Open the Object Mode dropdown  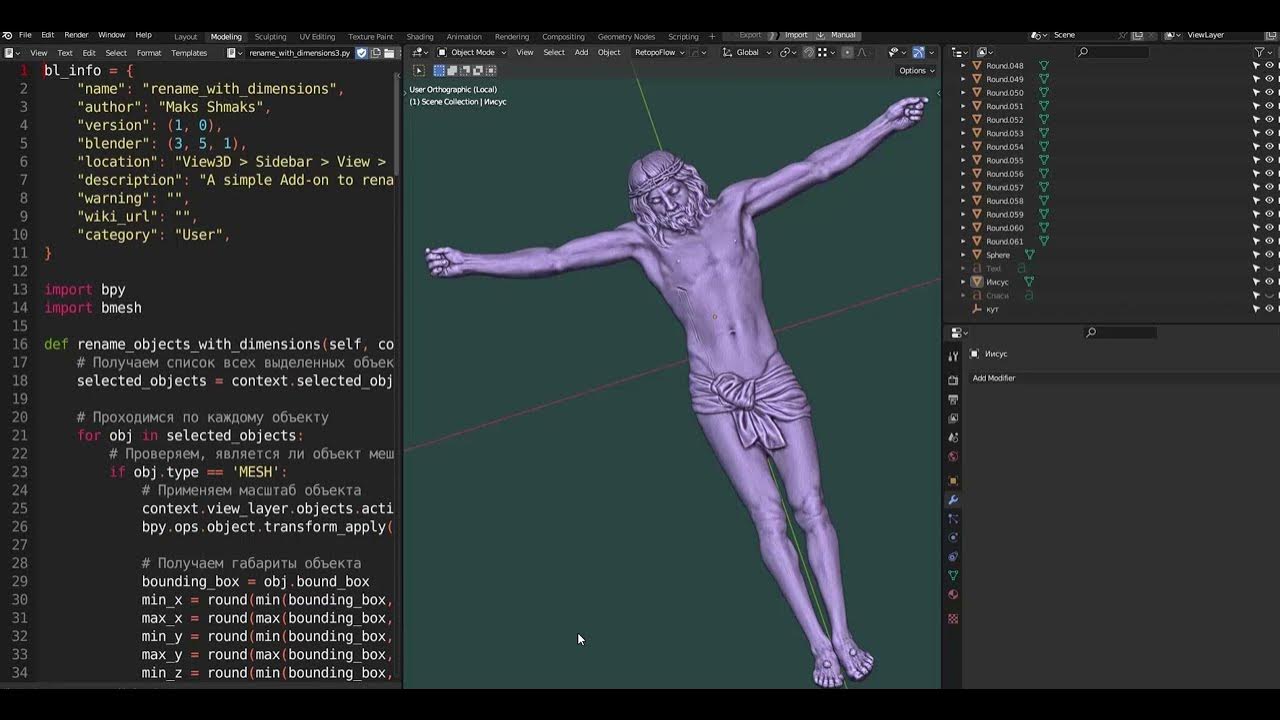(471, 53)
